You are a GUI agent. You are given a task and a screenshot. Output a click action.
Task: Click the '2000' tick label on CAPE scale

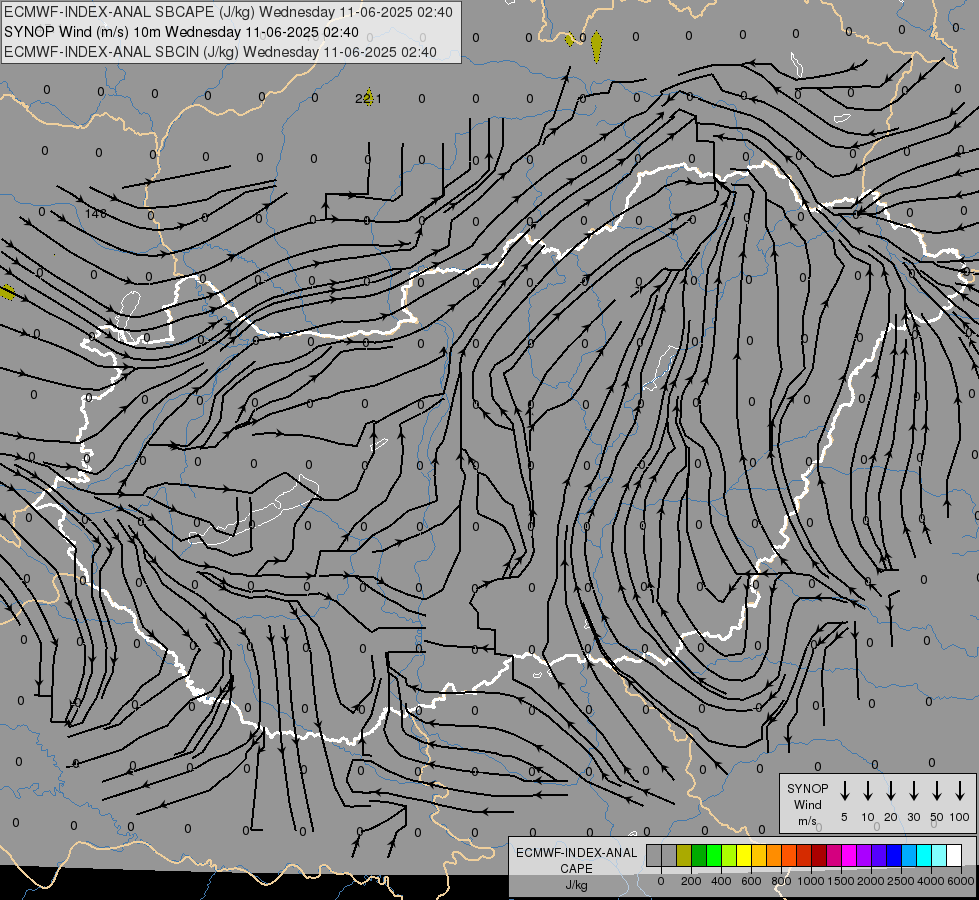pos(871,881)
